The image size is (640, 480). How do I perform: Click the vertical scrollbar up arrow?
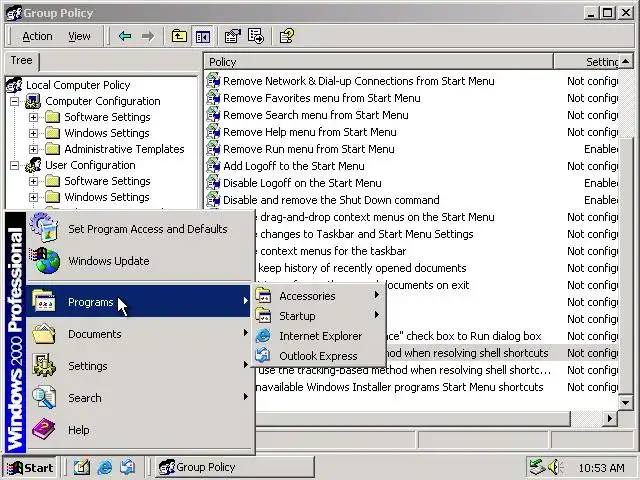click(x=626, y=62)
